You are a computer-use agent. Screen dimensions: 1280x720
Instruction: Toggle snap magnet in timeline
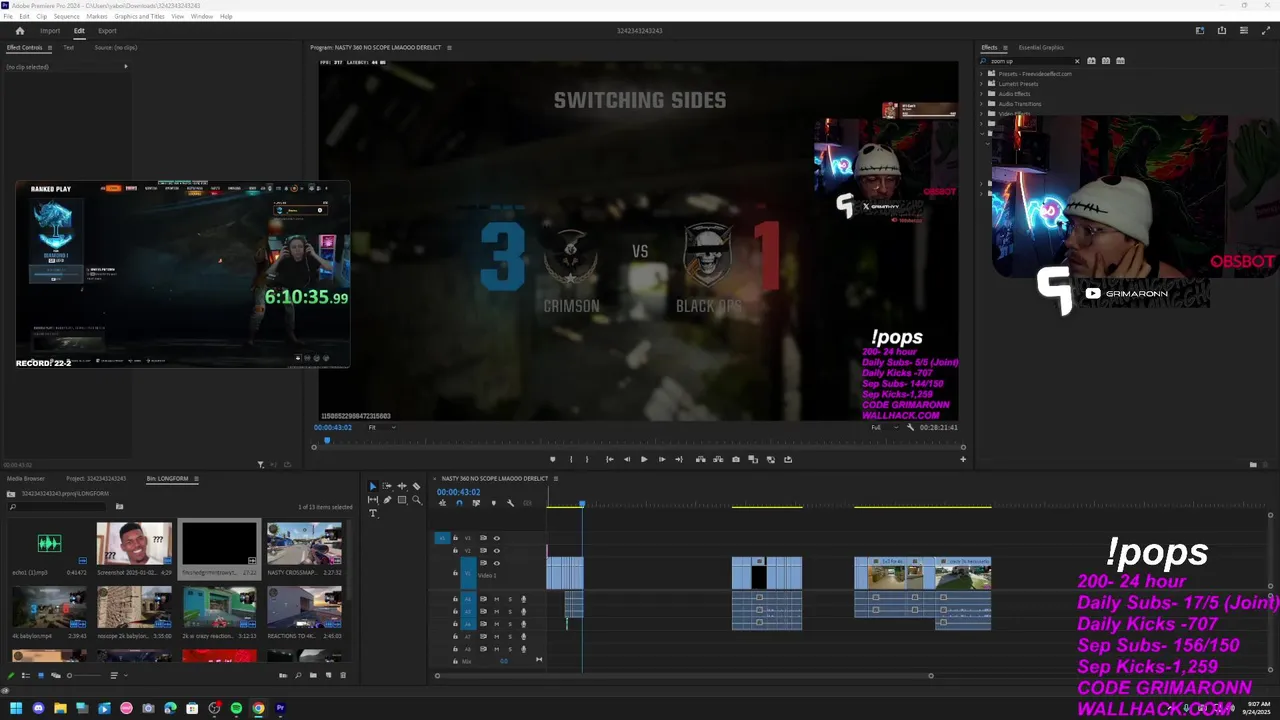[x=459, y=503]
